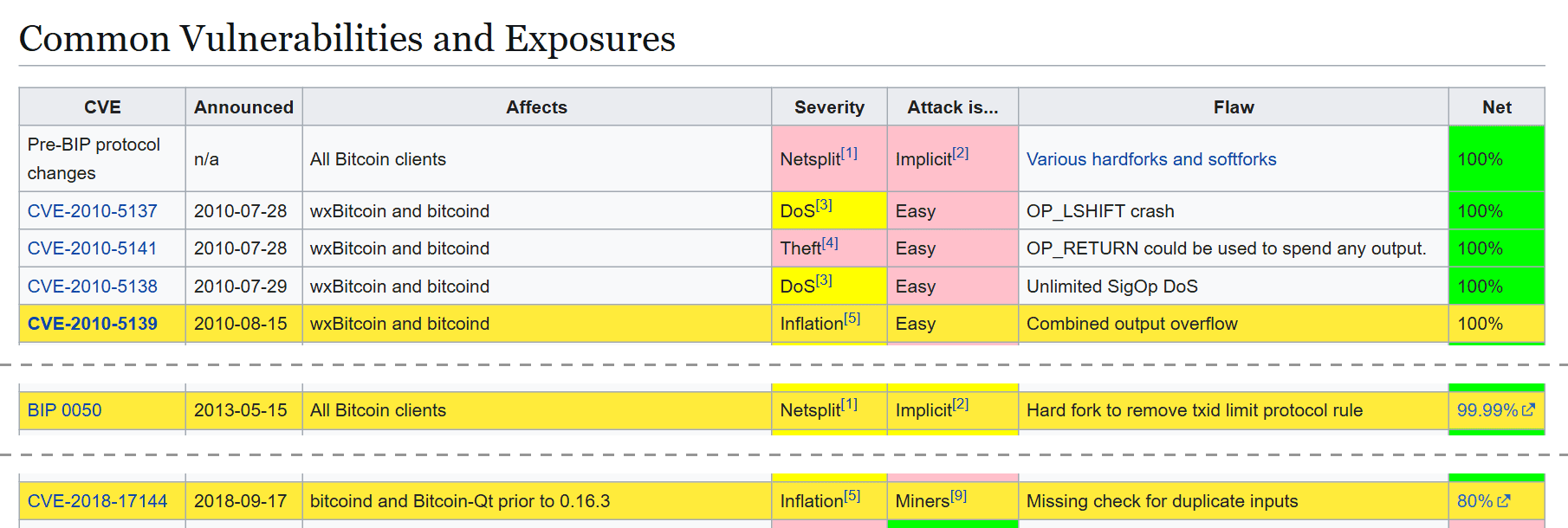This screenshot has width=1568, height=528.
Task: Click 'Missing check for duplicate inputs' cell
Action: click(1234, 501)
